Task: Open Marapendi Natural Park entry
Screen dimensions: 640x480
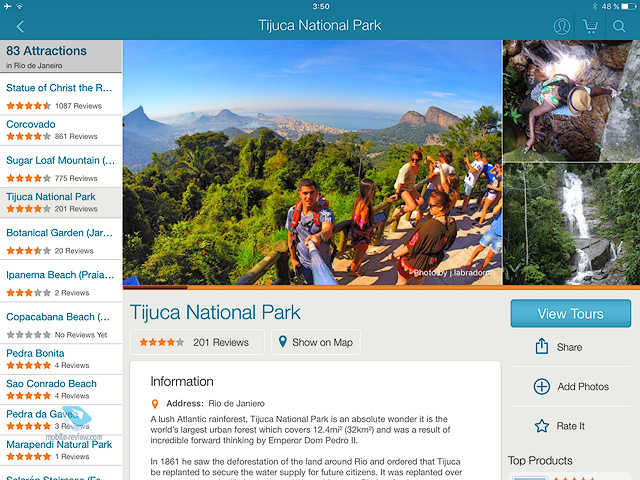Action: 61,450
